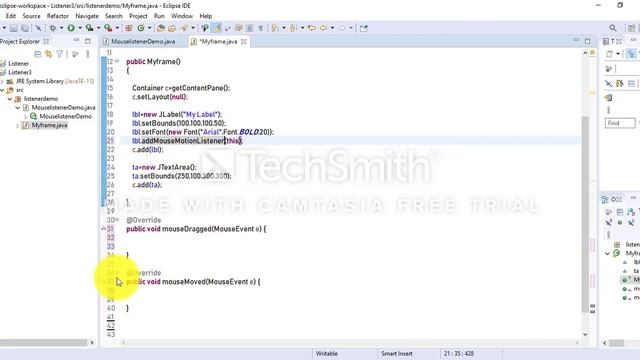640x360 pixels.
Task: Close the Myframe.java editor tab
Action: point(244,42)
